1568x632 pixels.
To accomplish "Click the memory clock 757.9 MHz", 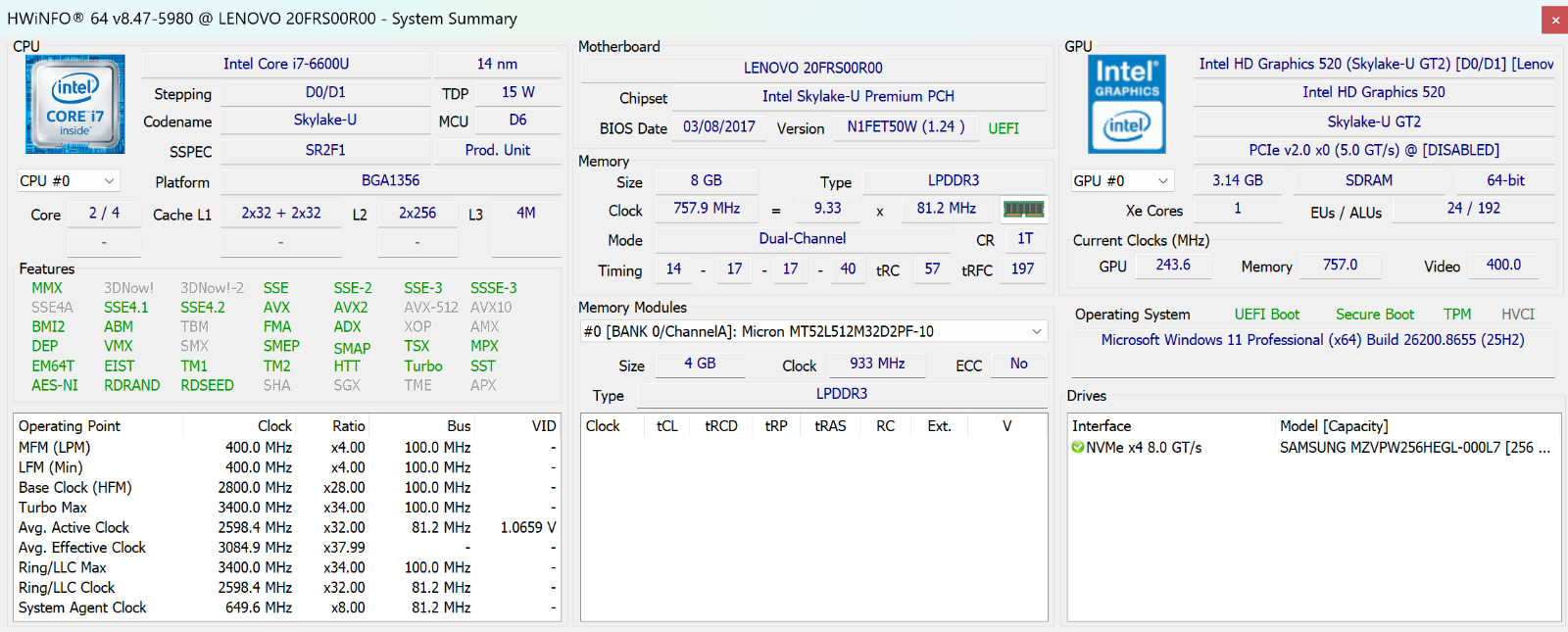I will tap(707, 208).
